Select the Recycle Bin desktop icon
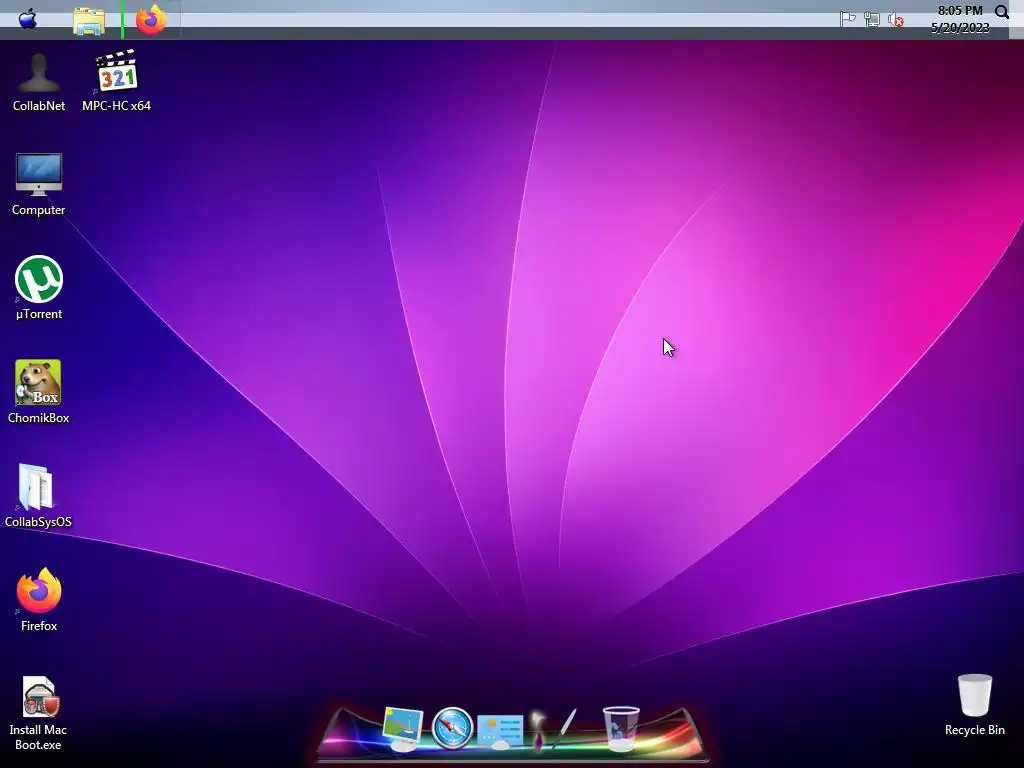 974,705
